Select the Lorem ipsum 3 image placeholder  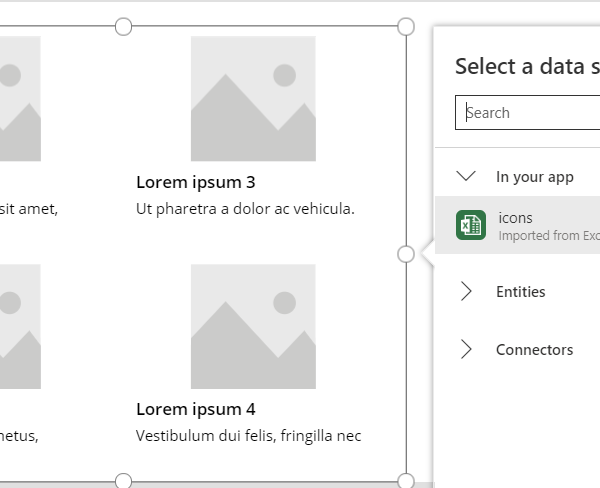253,99
